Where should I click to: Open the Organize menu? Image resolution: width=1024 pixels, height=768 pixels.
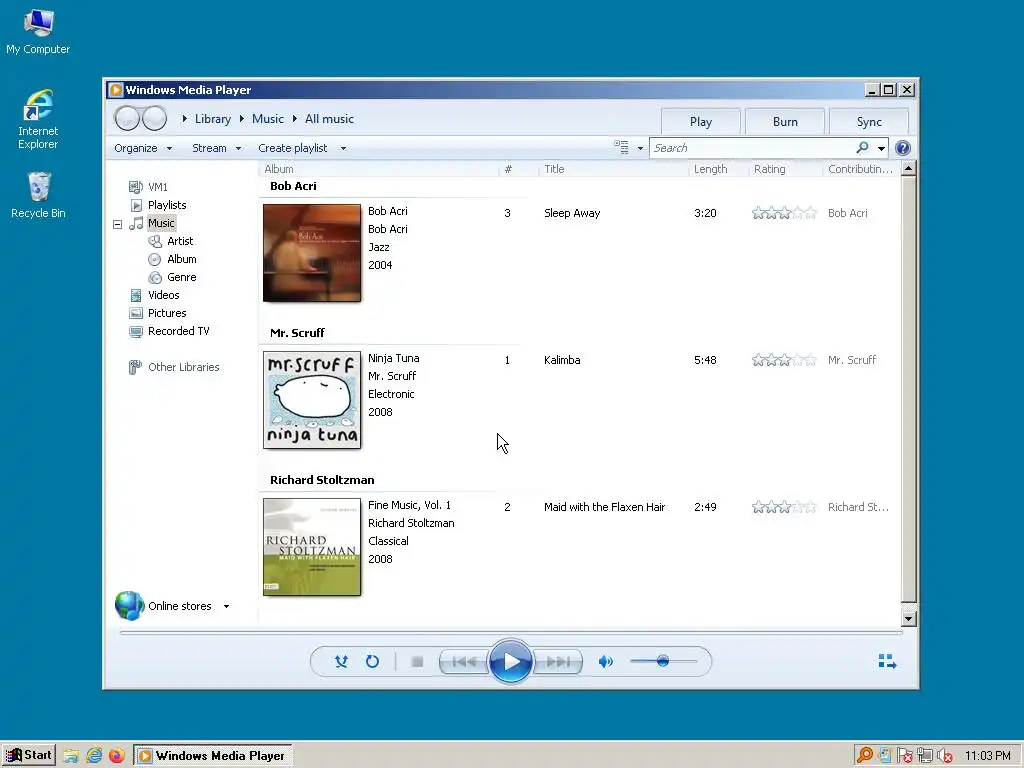[143, 148]
